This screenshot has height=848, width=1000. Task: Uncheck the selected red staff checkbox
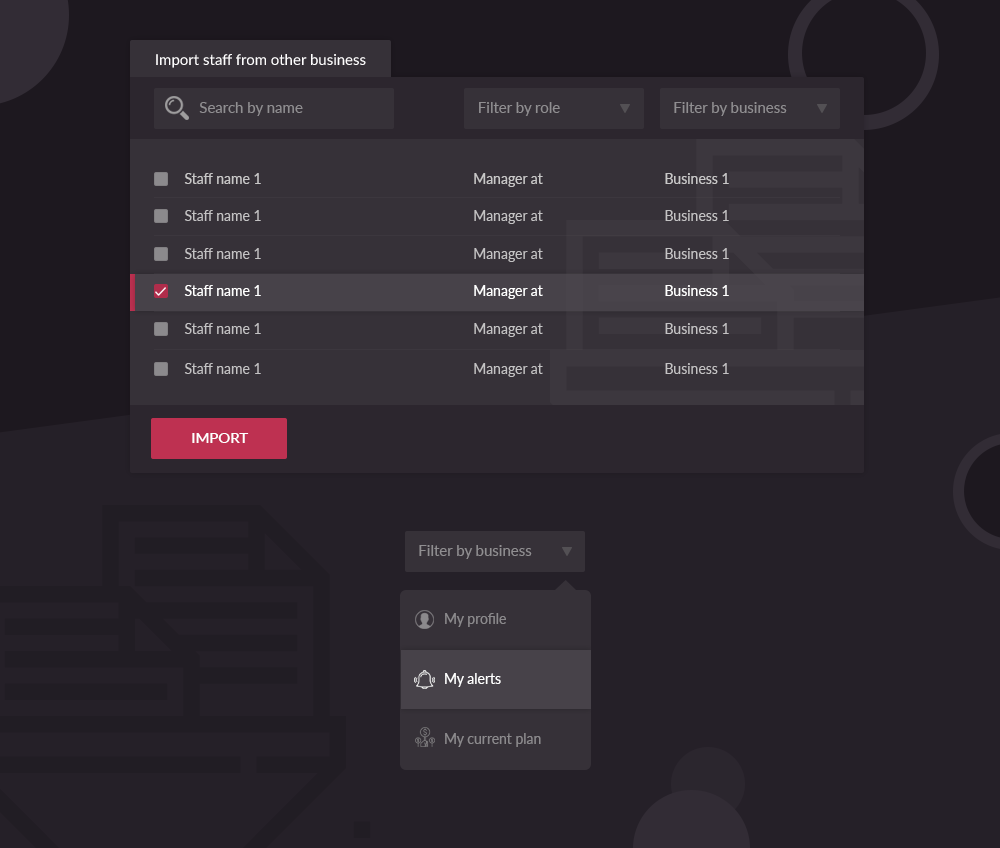[161, 291]
